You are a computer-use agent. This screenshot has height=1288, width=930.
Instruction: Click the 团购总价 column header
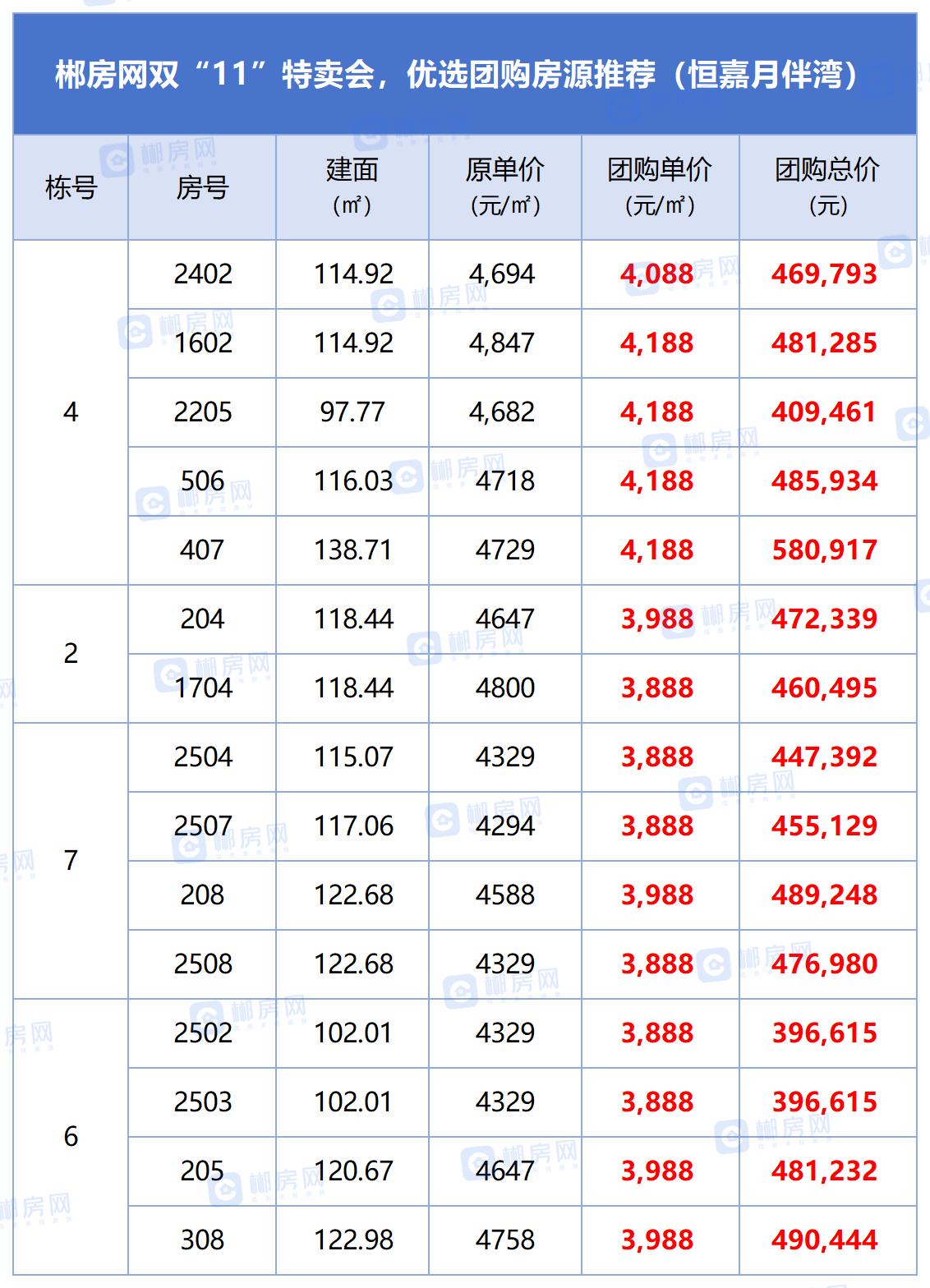tap(827, 186)
